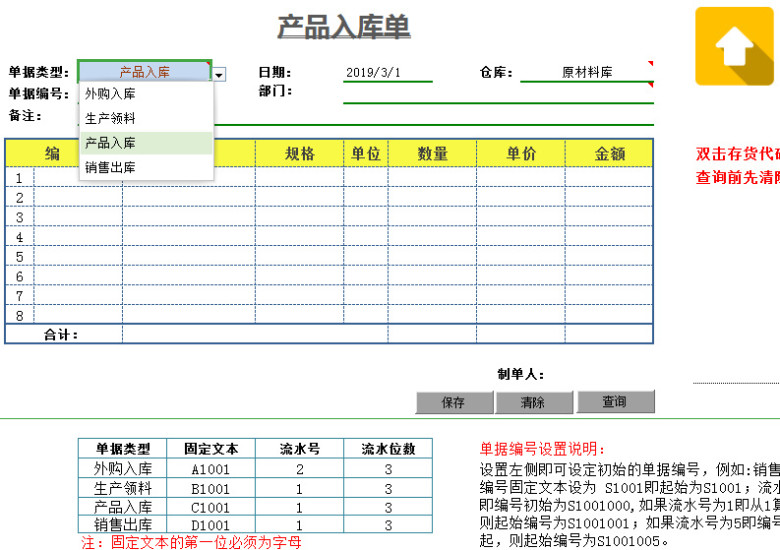Click the 外购入库 cell in settings table
The image size is (780, 550).
pyautogui.click(x=123, y=469)
